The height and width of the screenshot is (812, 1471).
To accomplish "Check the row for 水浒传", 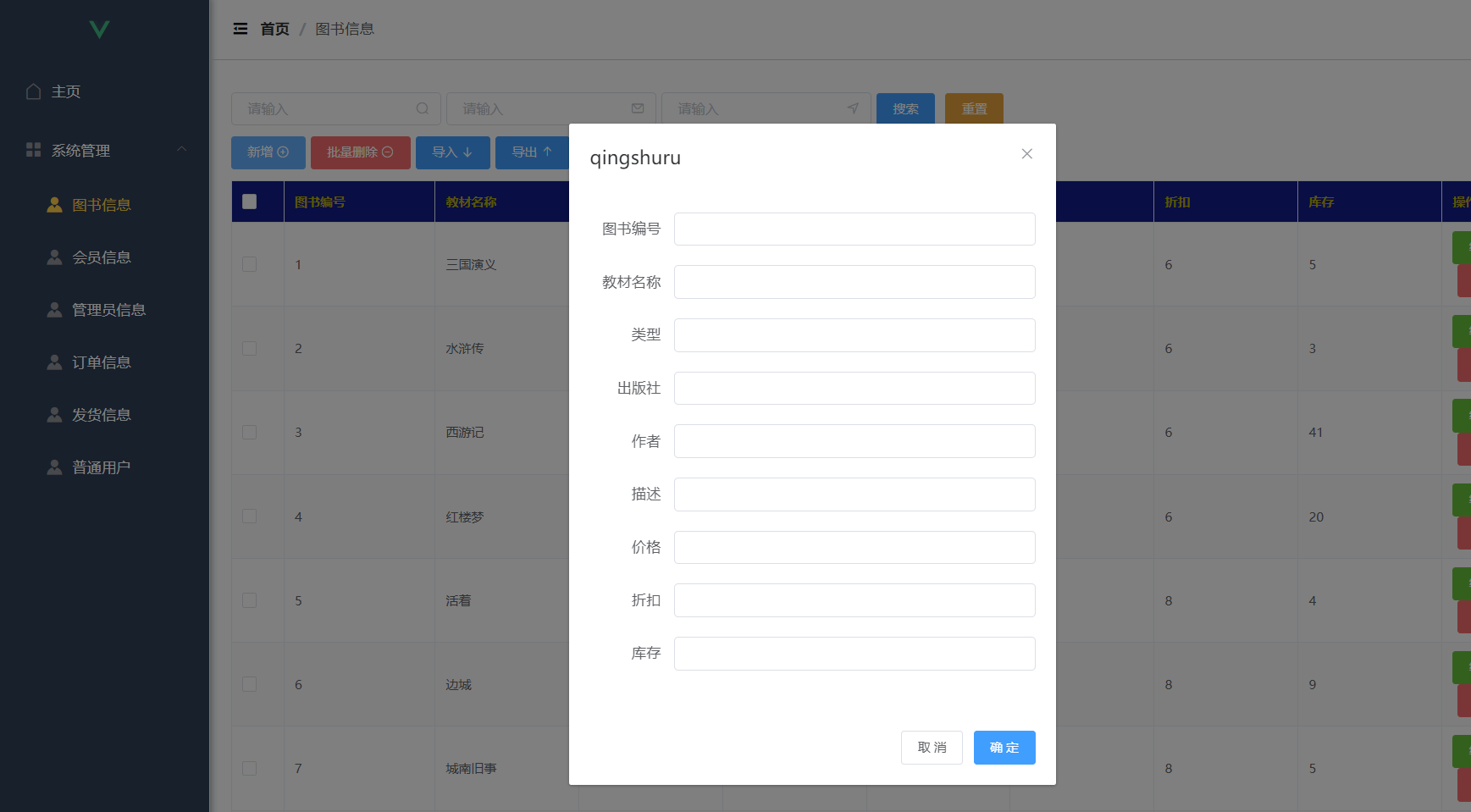I will pyautogui.click(x=249, y=348).
